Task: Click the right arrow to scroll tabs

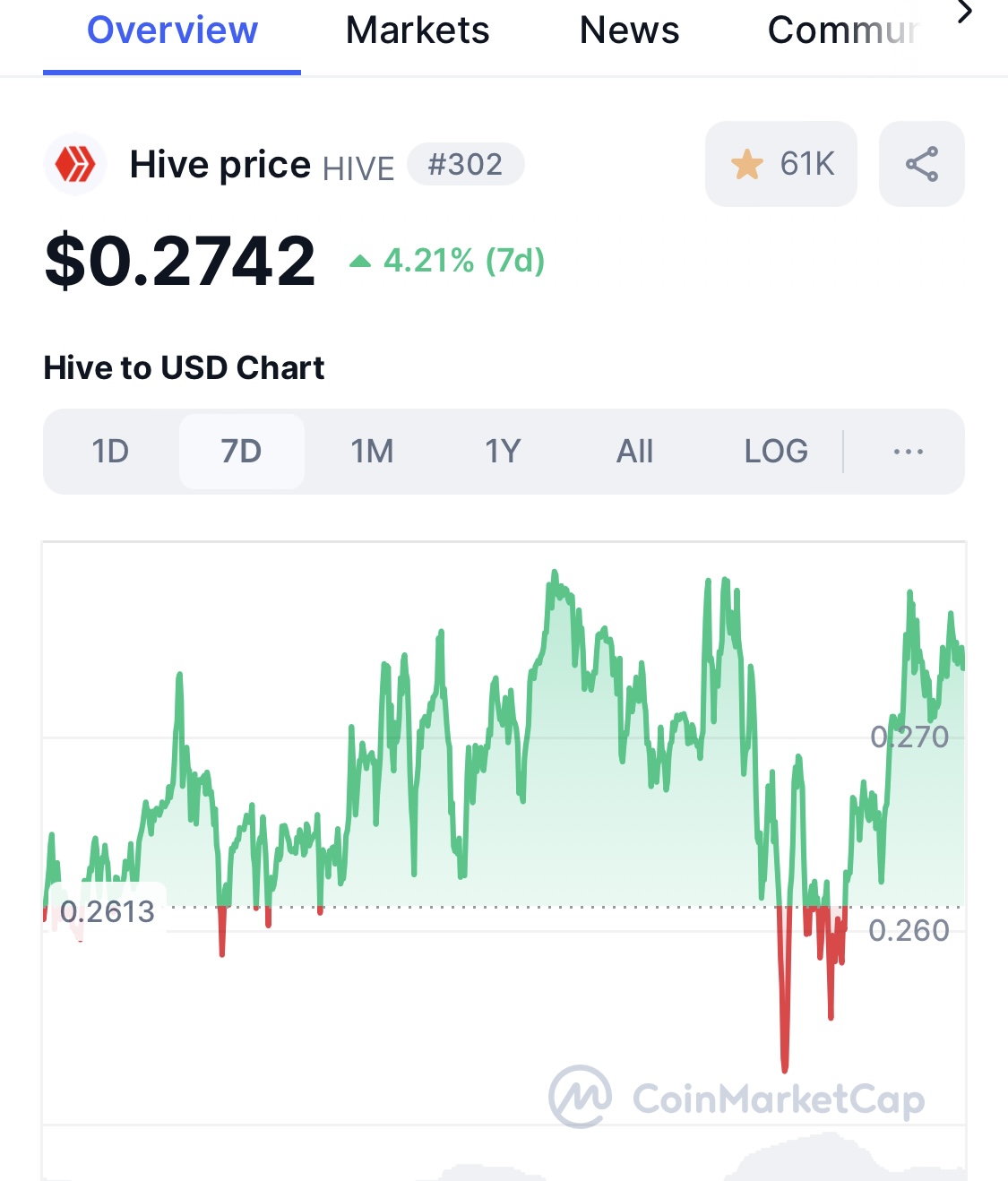Action: click(x=965, y=13)
